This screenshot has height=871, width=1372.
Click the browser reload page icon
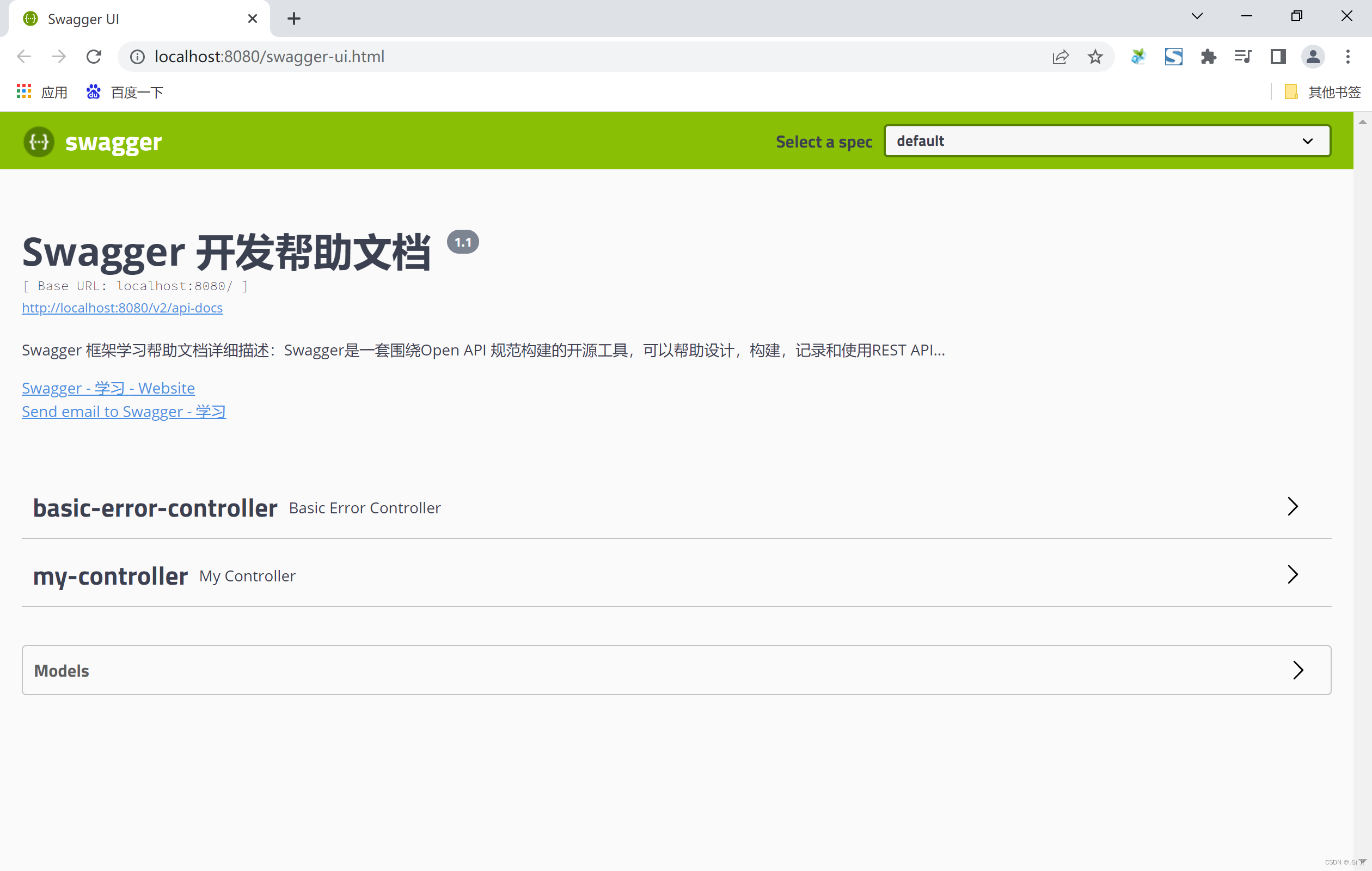click(94, 57)
